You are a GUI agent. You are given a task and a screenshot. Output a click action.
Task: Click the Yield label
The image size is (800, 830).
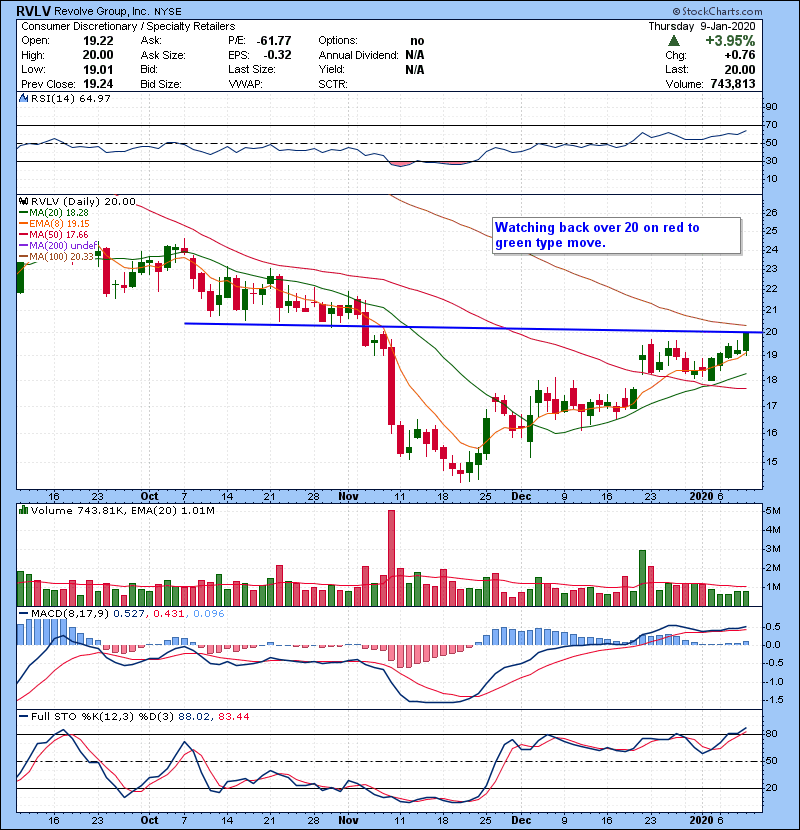coord(331,69)
